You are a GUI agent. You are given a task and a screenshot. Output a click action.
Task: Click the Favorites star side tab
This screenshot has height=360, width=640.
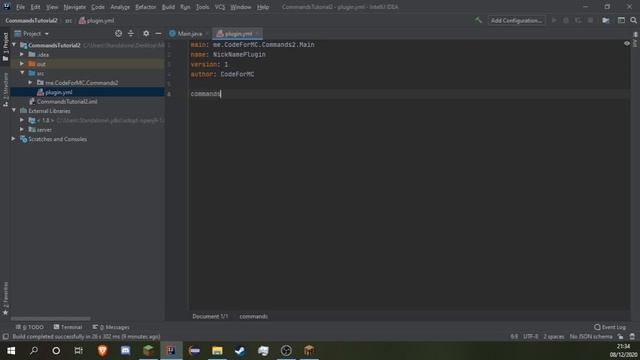coord(5,299)
